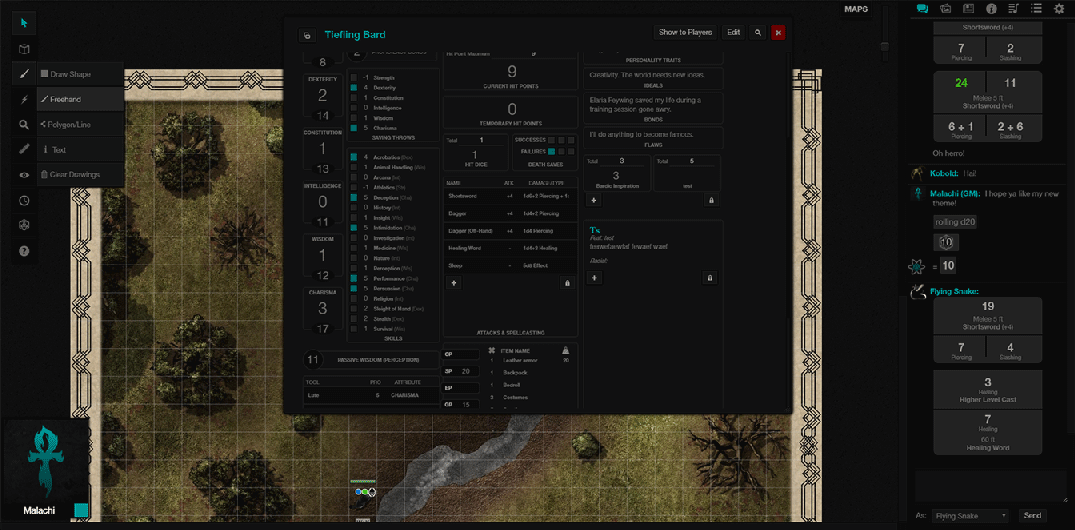Open the My Settings gear tab

pos(1059,9)
